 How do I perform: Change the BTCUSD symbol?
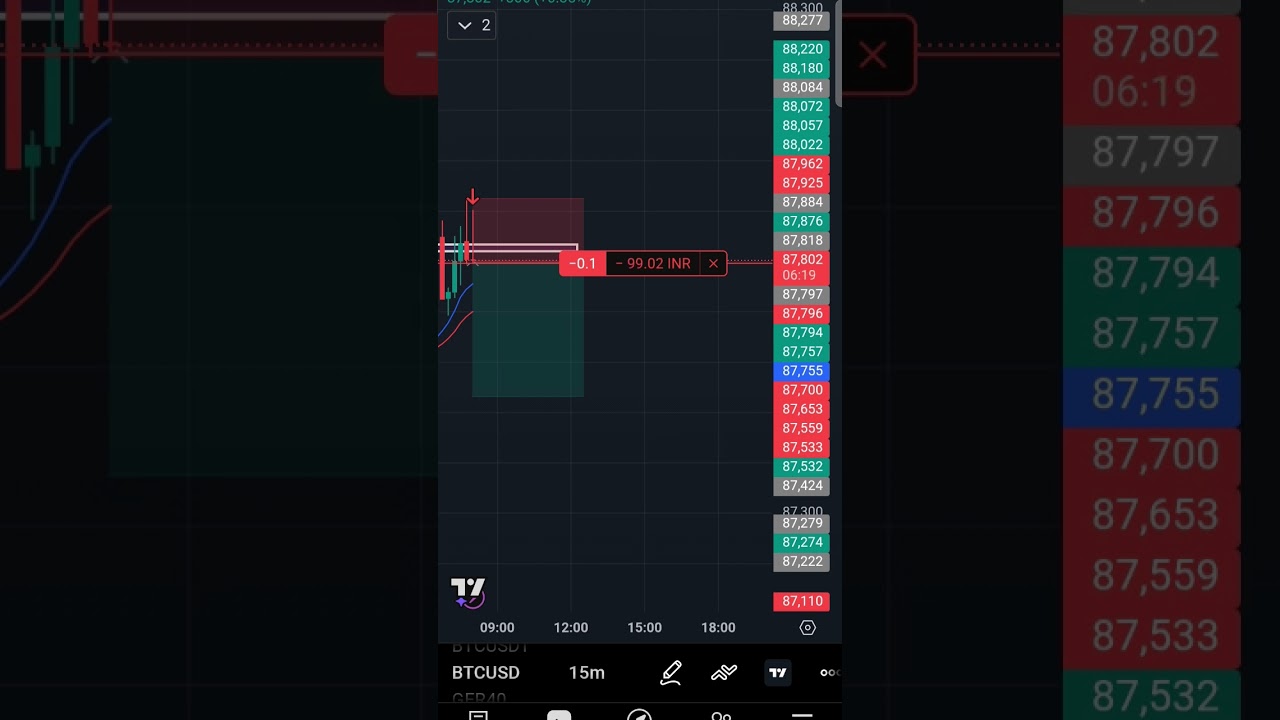(x=486, y=673)
